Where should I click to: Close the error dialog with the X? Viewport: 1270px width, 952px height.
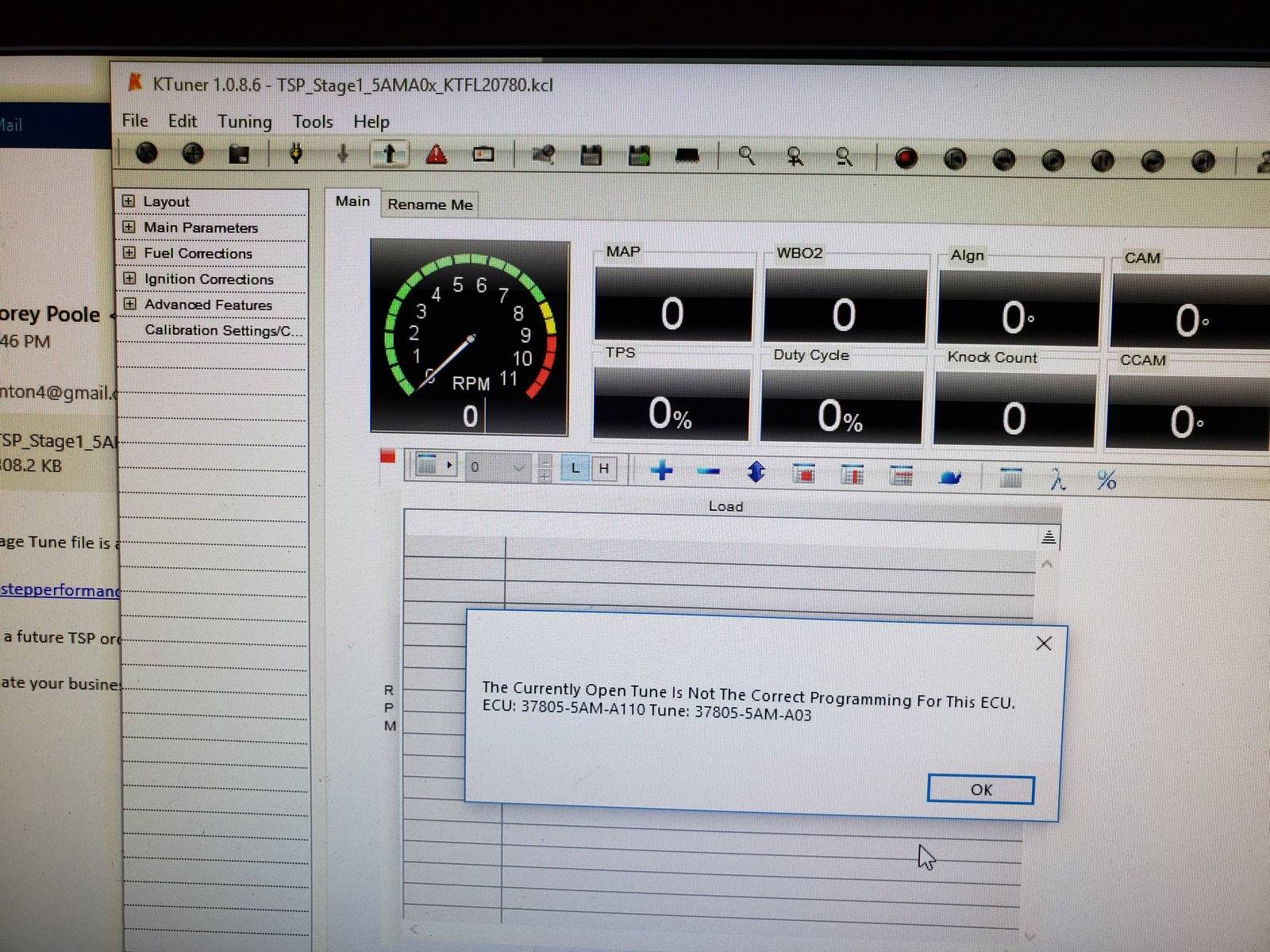point(1043,643)
